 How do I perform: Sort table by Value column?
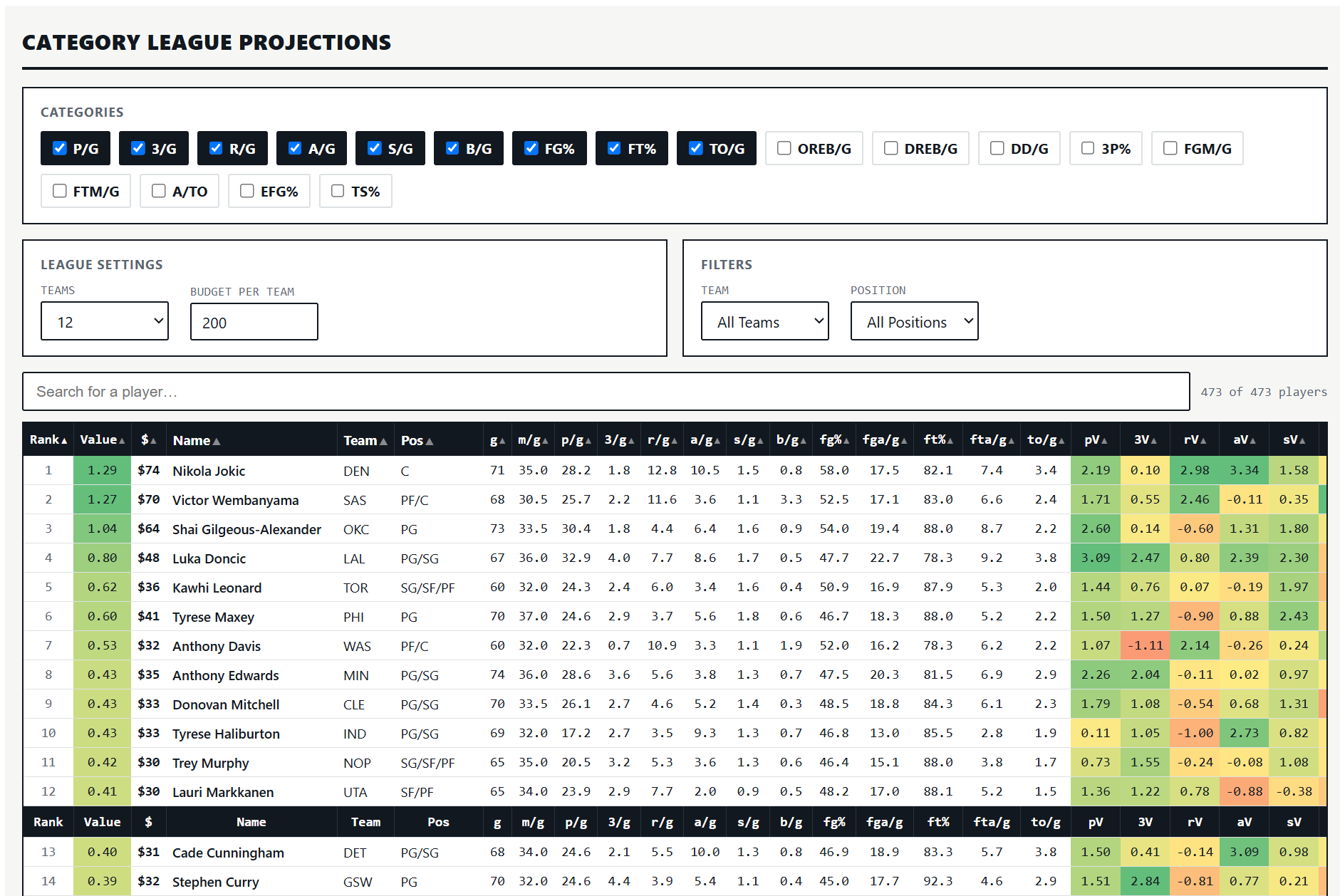tap(103, 440)
